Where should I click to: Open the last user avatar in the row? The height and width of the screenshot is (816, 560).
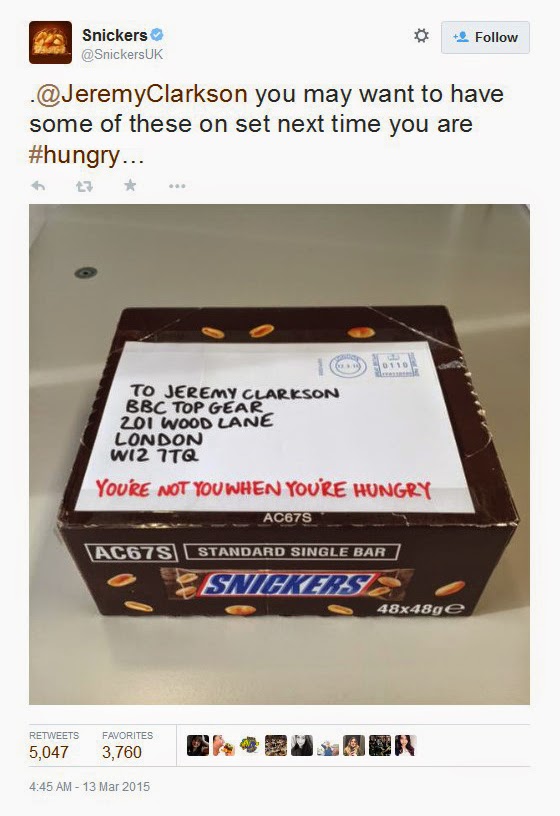tap(406, 745)
